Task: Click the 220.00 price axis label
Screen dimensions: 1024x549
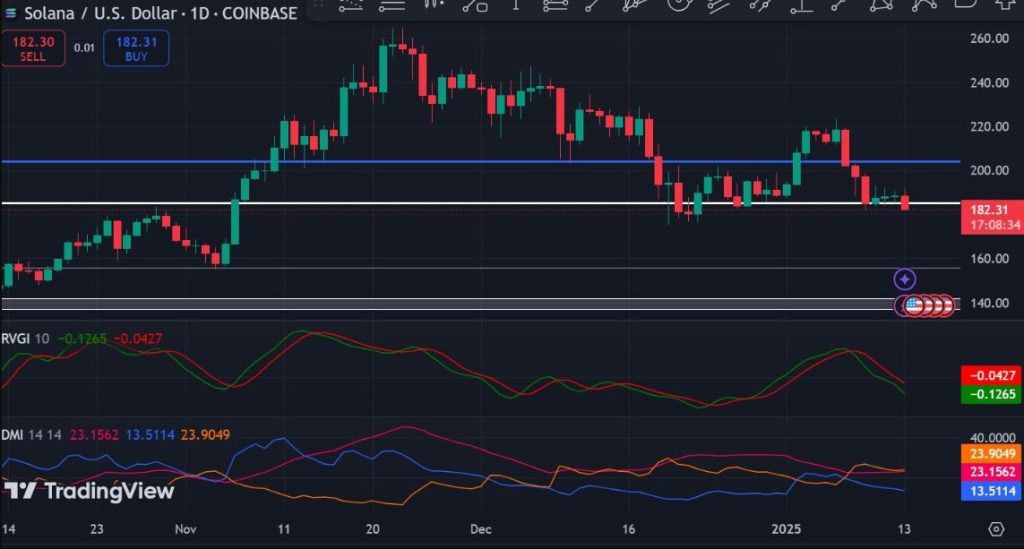Action: pyautogui.click(x=989, y=127)
